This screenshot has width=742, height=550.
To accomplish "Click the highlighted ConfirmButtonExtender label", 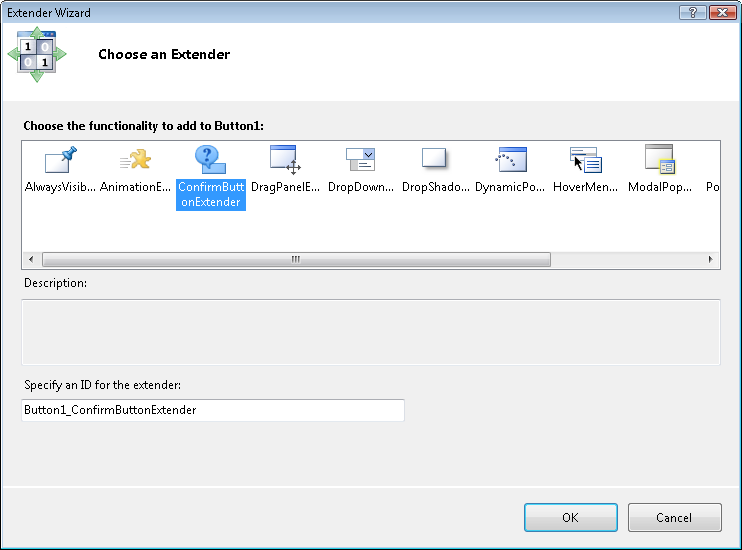I will (211, 195).
